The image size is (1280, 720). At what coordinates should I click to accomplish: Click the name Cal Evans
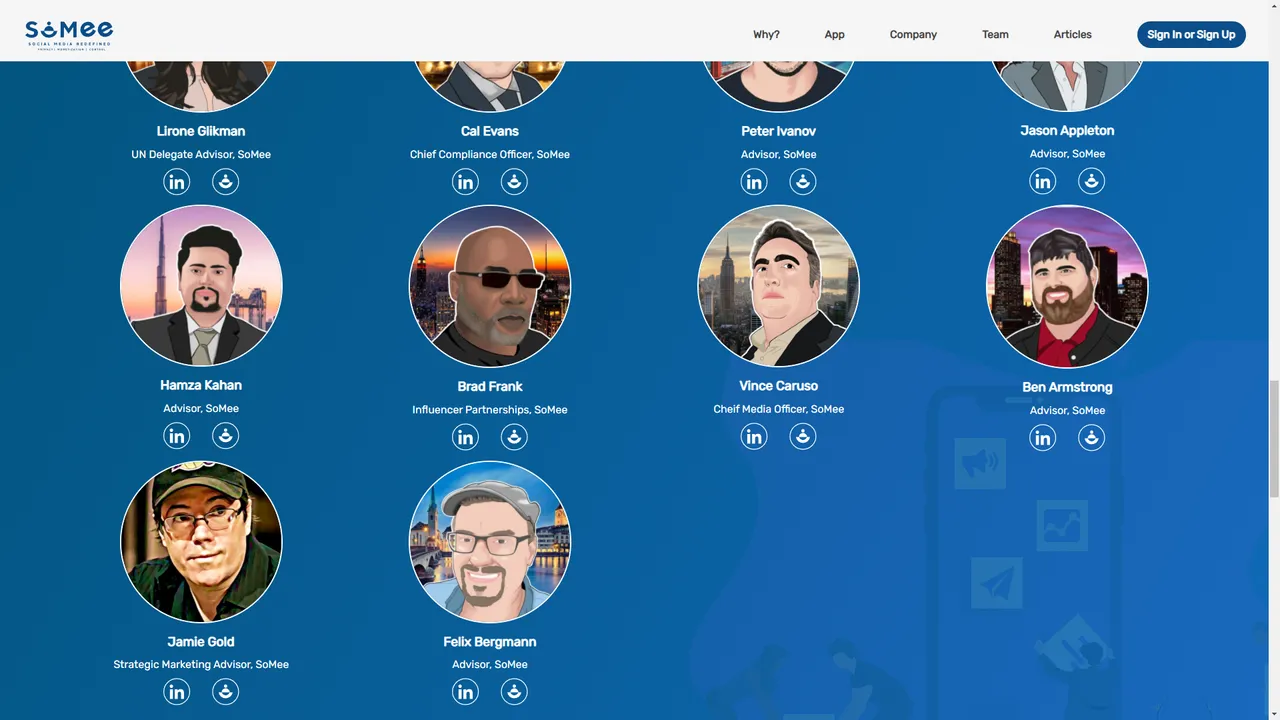pyautogui.click(x=490, y=131)
